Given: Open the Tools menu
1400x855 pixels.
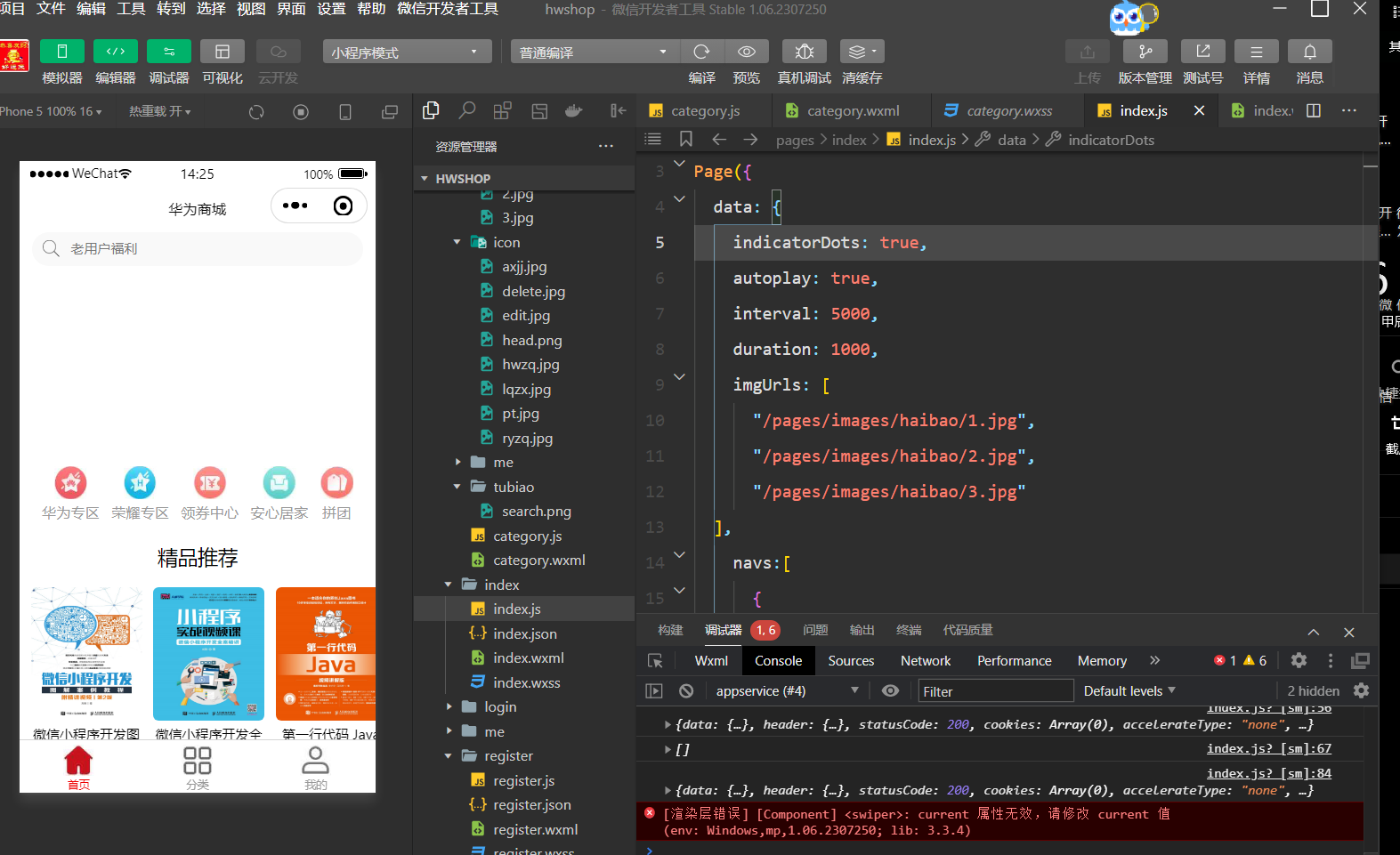Looking at the screenshot, I should click(x=131, y=9).
